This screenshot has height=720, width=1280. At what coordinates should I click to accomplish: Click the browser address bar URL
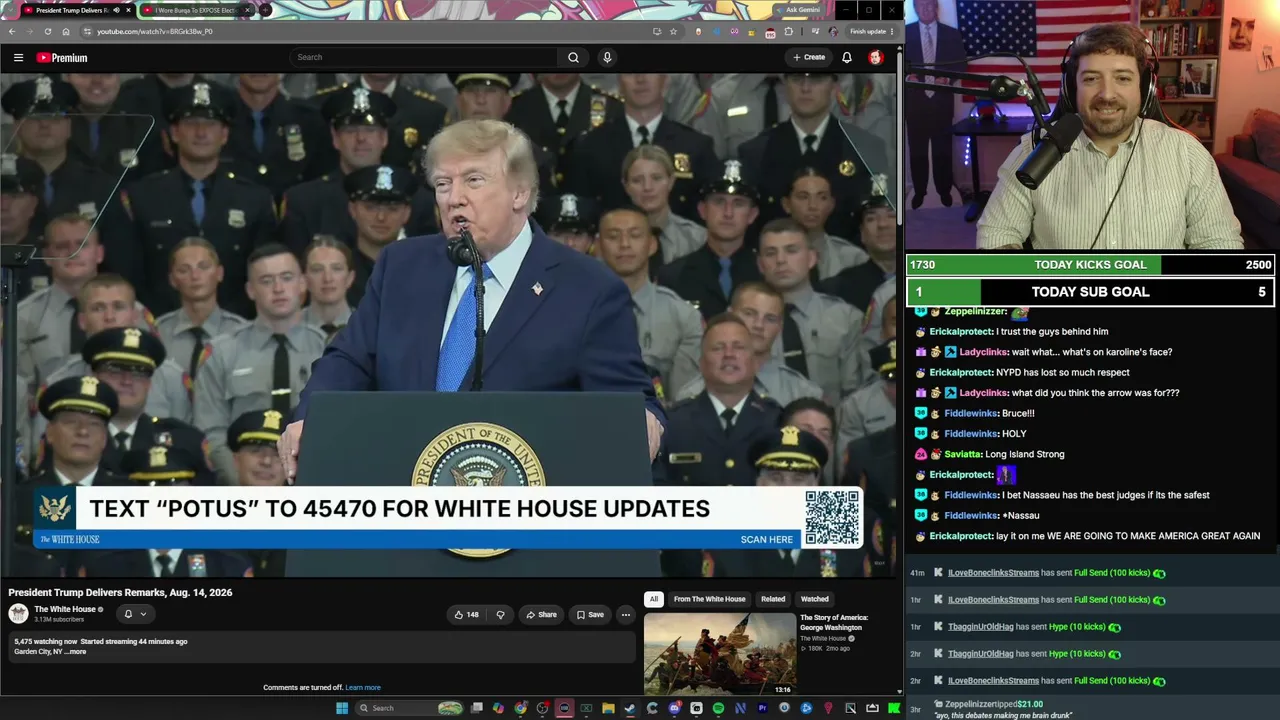[x=155, y=31]
